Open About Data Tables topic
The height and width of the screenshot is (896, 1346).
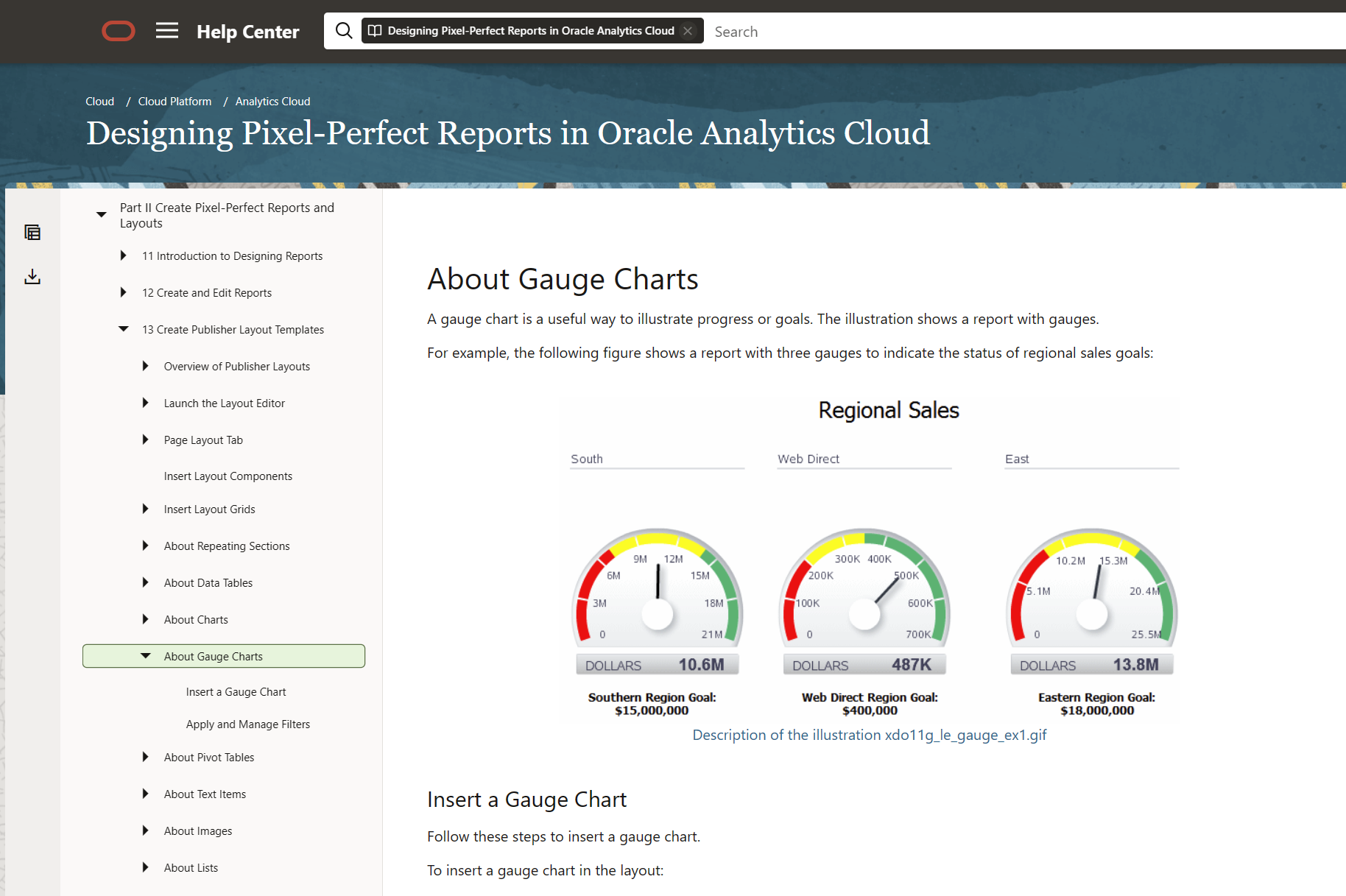pos(208,583)
